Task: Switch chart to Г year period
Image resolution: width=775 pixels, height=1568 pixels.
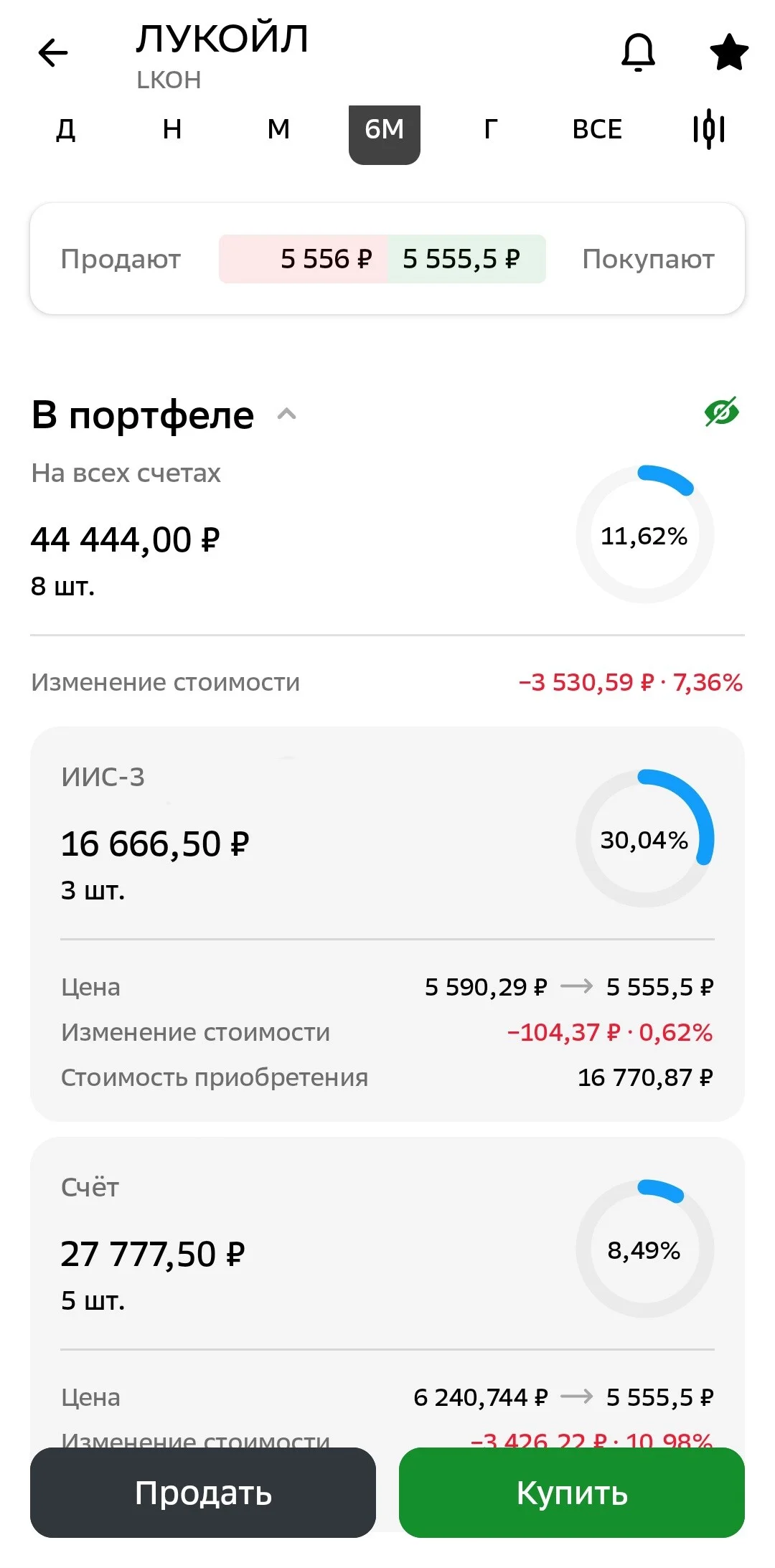Action: tap(491, 130)
